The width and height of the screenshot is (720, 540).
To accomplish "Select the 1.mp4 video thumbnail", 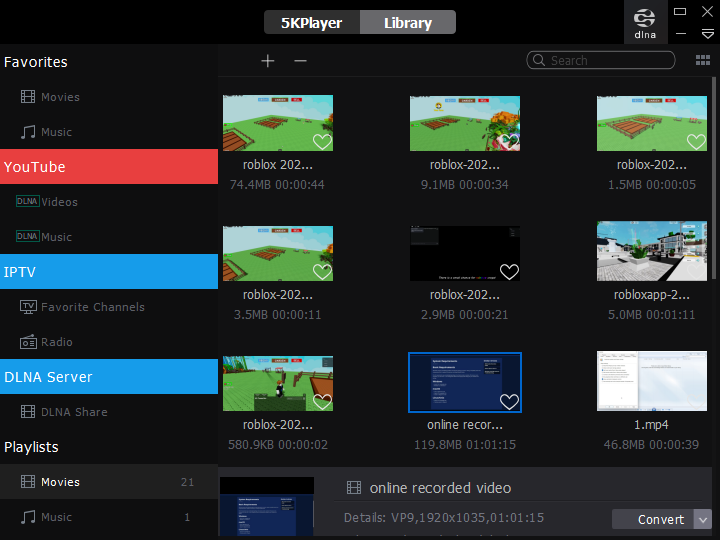I will click(651, 381).
